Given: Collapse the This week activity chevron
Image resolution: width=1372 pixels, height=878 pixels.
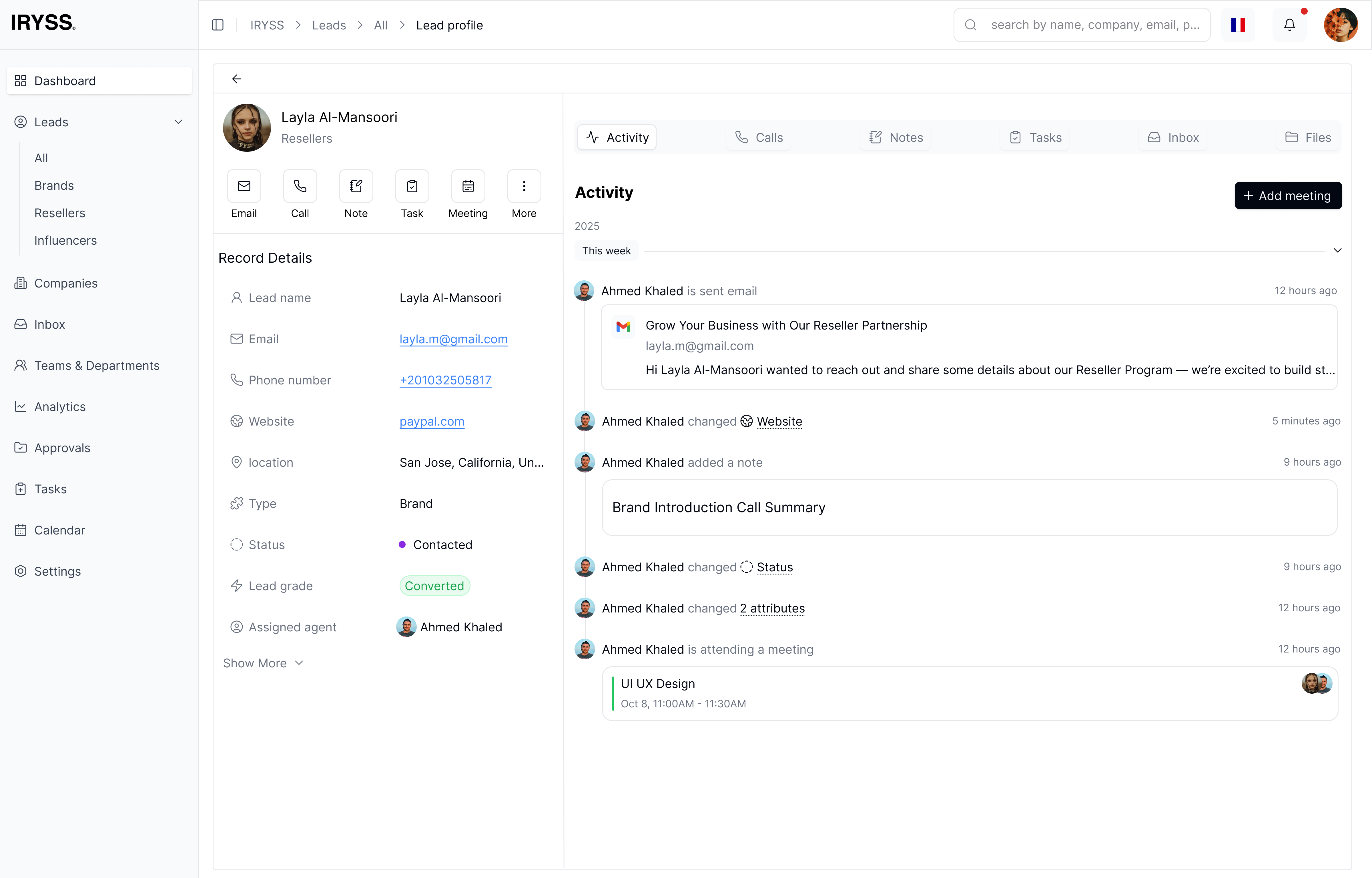Looking at the screenshot, I should (1337, 251).
